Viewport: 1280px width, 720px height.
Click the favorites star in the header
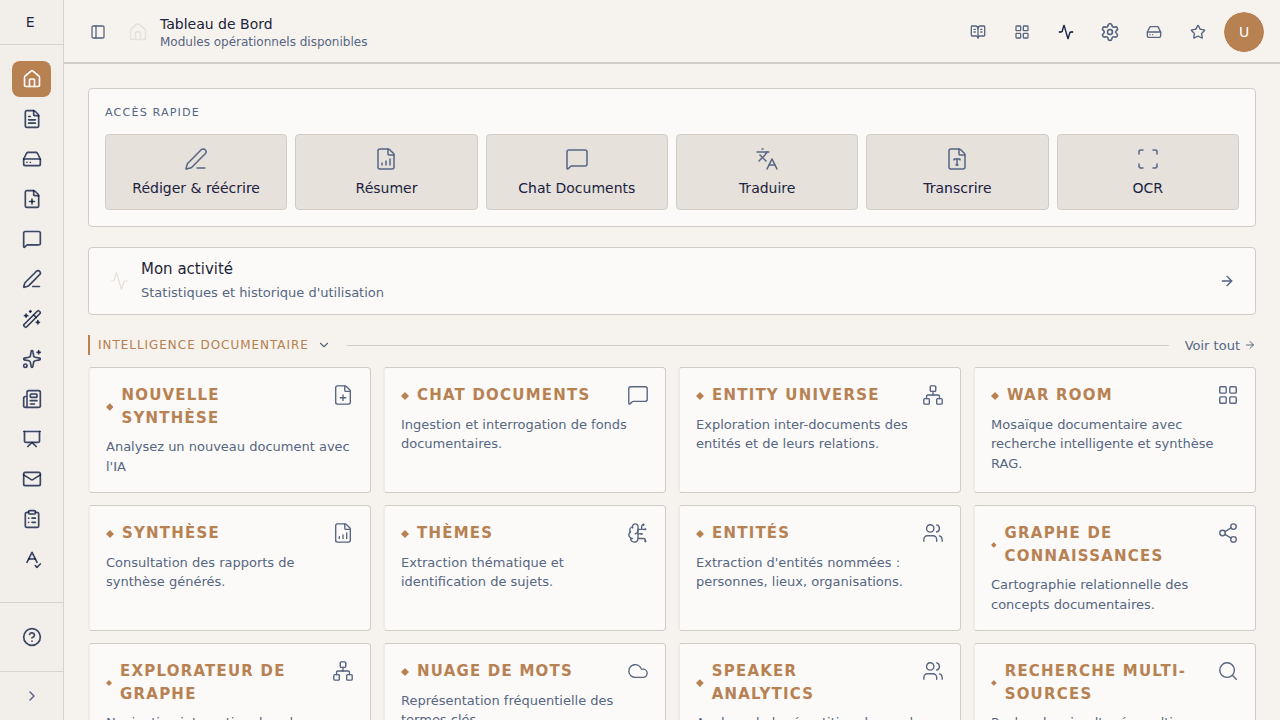(1197, 31)
